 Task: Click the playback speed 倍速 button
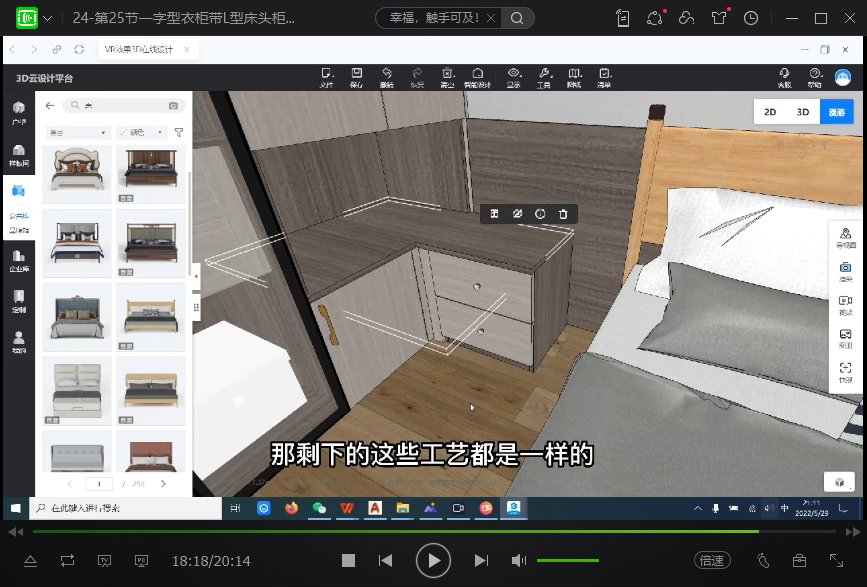pos(712,561)
